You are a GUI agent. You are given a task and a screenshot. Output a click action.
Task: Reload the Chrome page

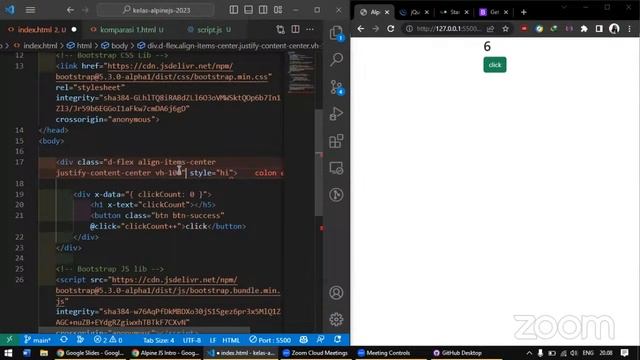pos(391,29)
